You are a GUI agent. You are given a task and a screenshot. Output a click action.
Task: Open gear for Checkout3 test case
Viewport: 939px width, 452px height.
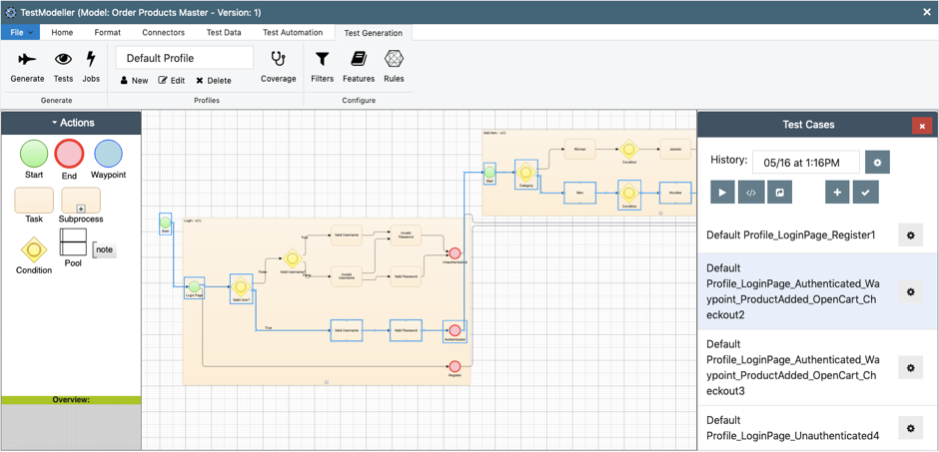pyautogui.click(x=910, y=368)
